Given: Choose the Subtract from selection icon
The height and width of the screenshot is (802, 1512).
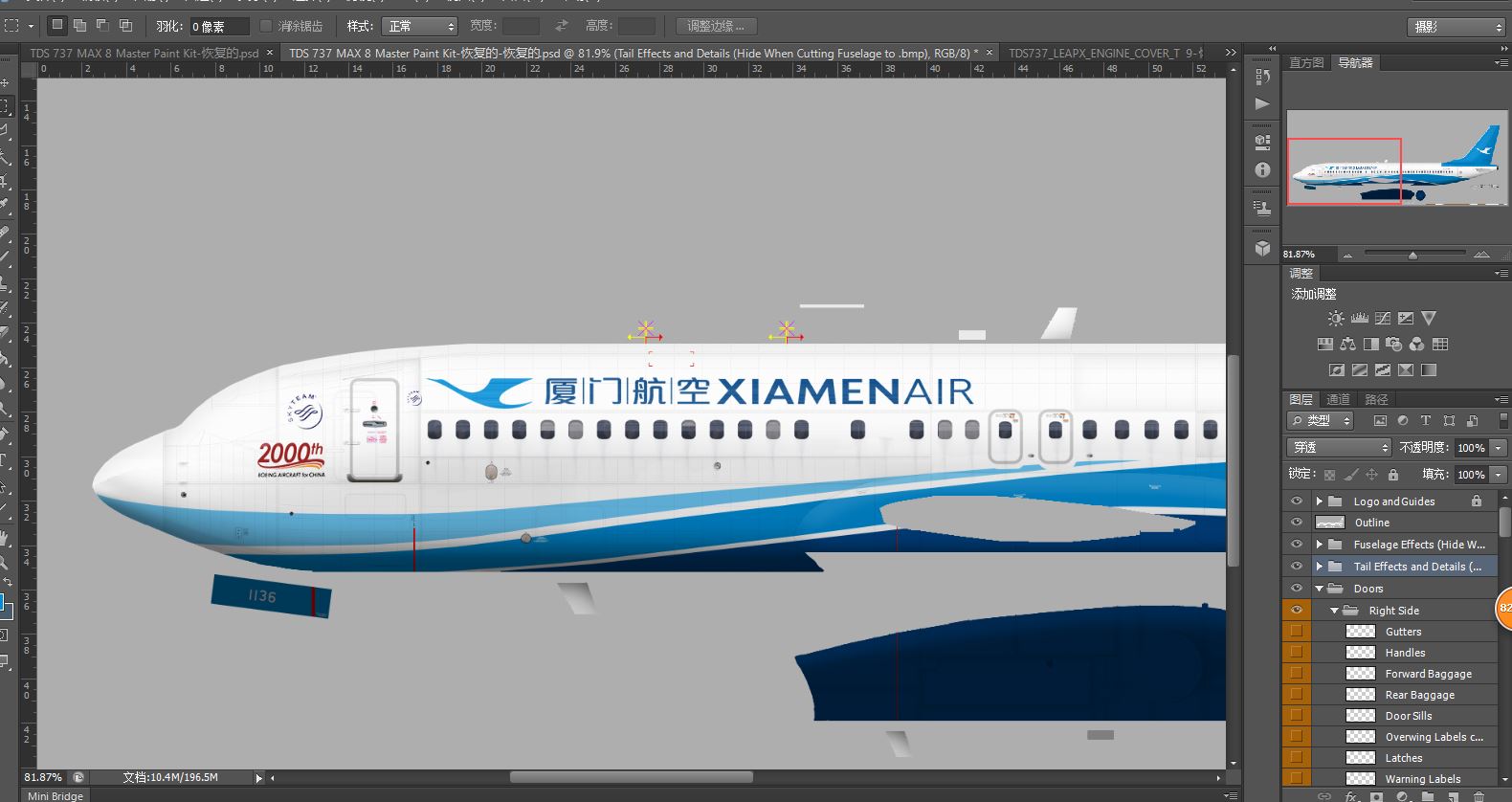Looking at the screenshot, I should tap(102, 25).
